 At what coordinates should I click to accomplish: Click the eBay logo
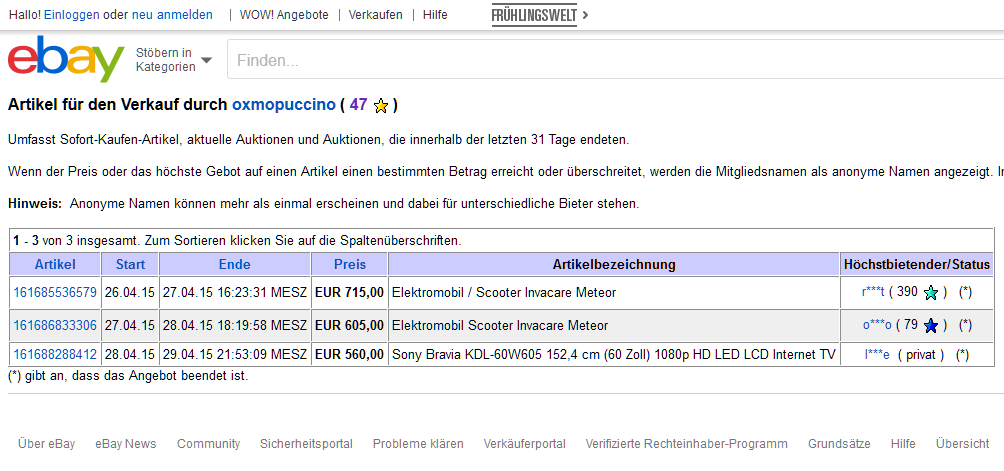tap(65, 59)
